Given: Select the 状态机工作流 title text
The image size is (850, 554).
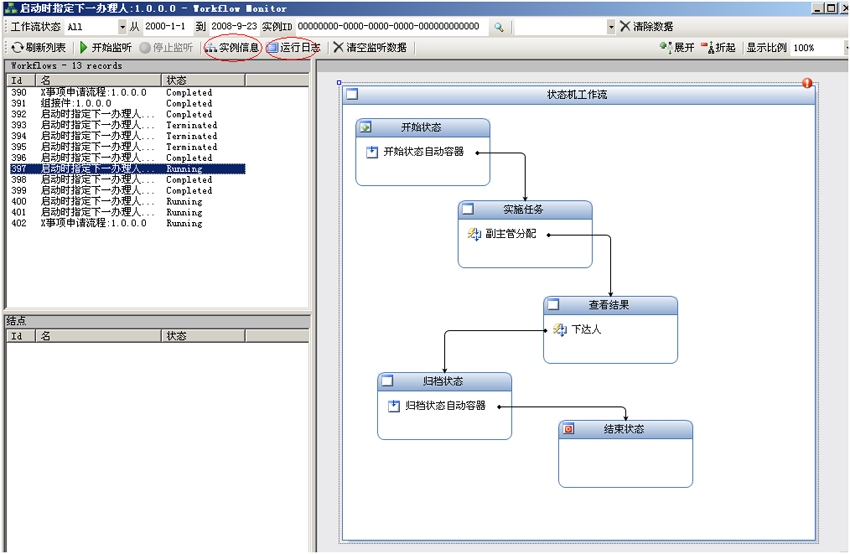Looking at the screenshot, I should pyautogui.click(x=577, y=95).
